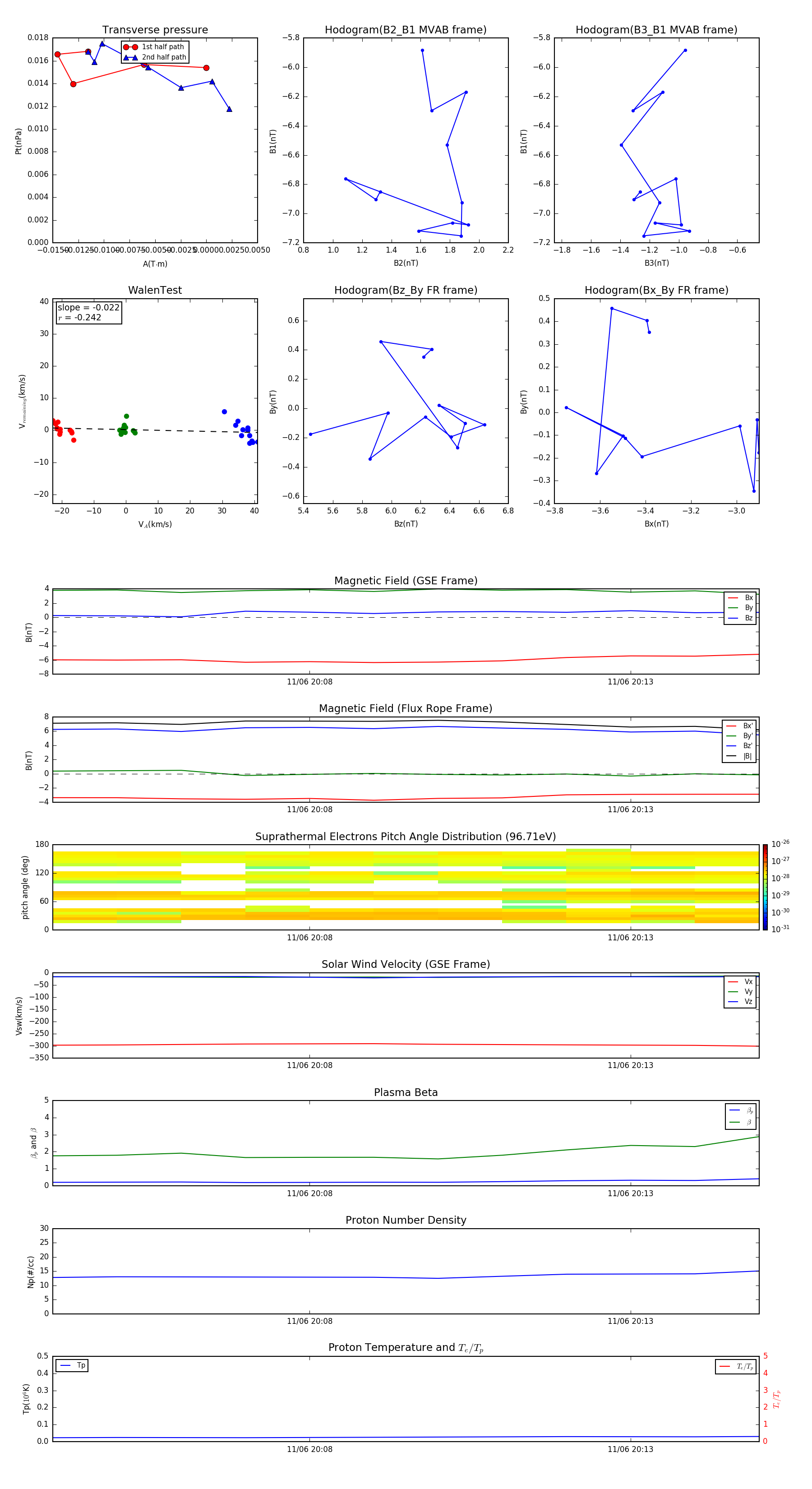Click the "Transverse pressure" plot title
812x1489 pixels.
tap(155, 30)
